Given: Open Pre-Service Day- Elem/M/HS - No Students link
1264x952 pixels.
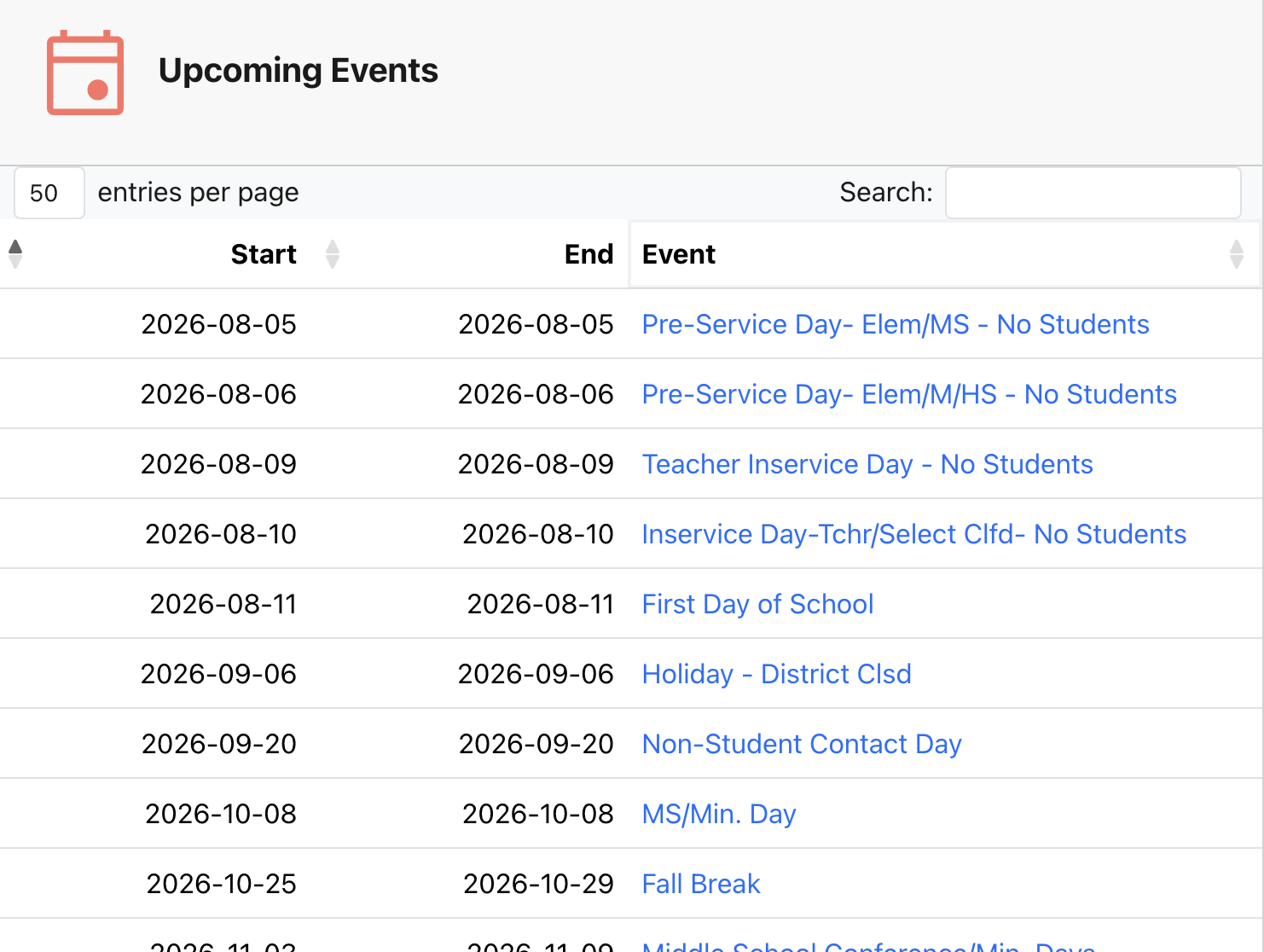Looking at the screenshot, I should tap(909, 394).
